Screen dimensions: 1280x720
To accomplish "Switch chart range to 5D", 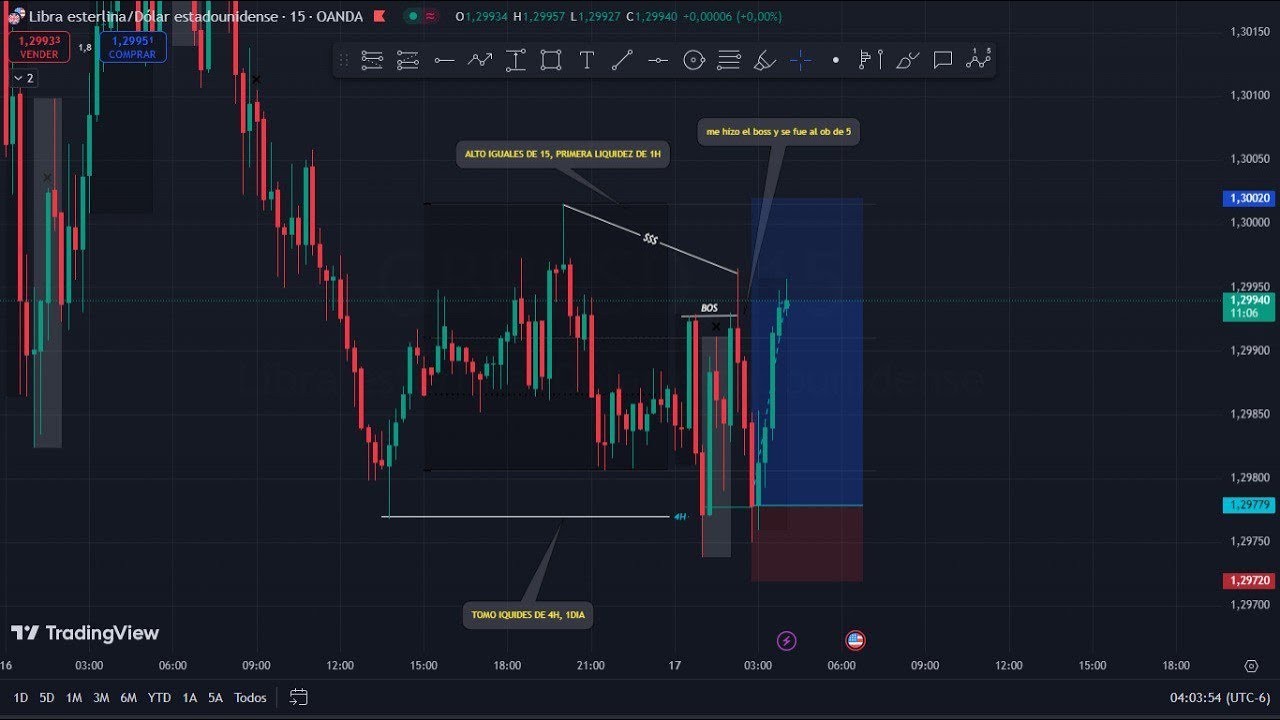I will tap(46, 697).
